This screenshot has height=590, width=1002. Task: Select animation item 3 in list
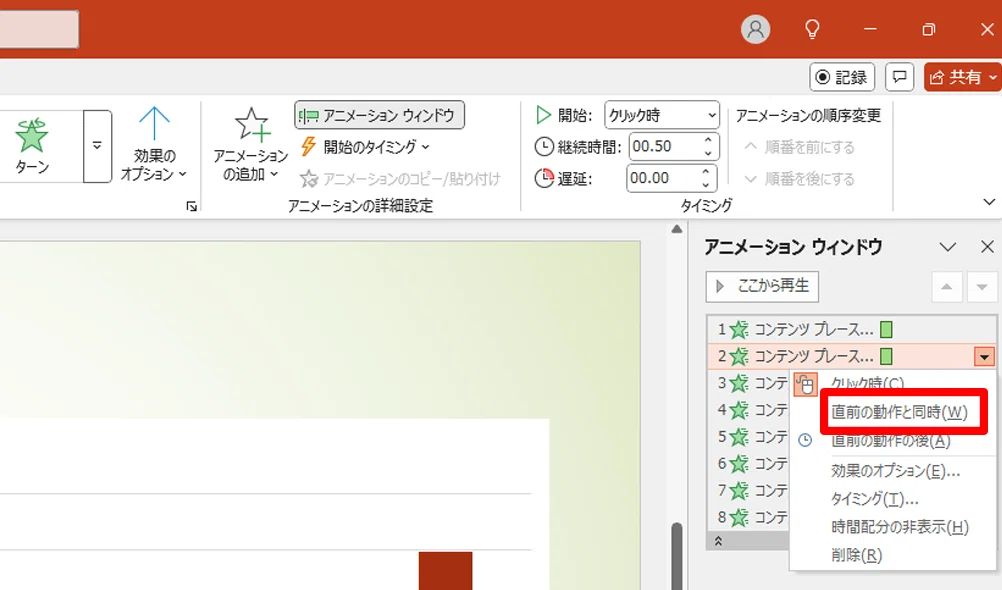click(x=749, y=383)
